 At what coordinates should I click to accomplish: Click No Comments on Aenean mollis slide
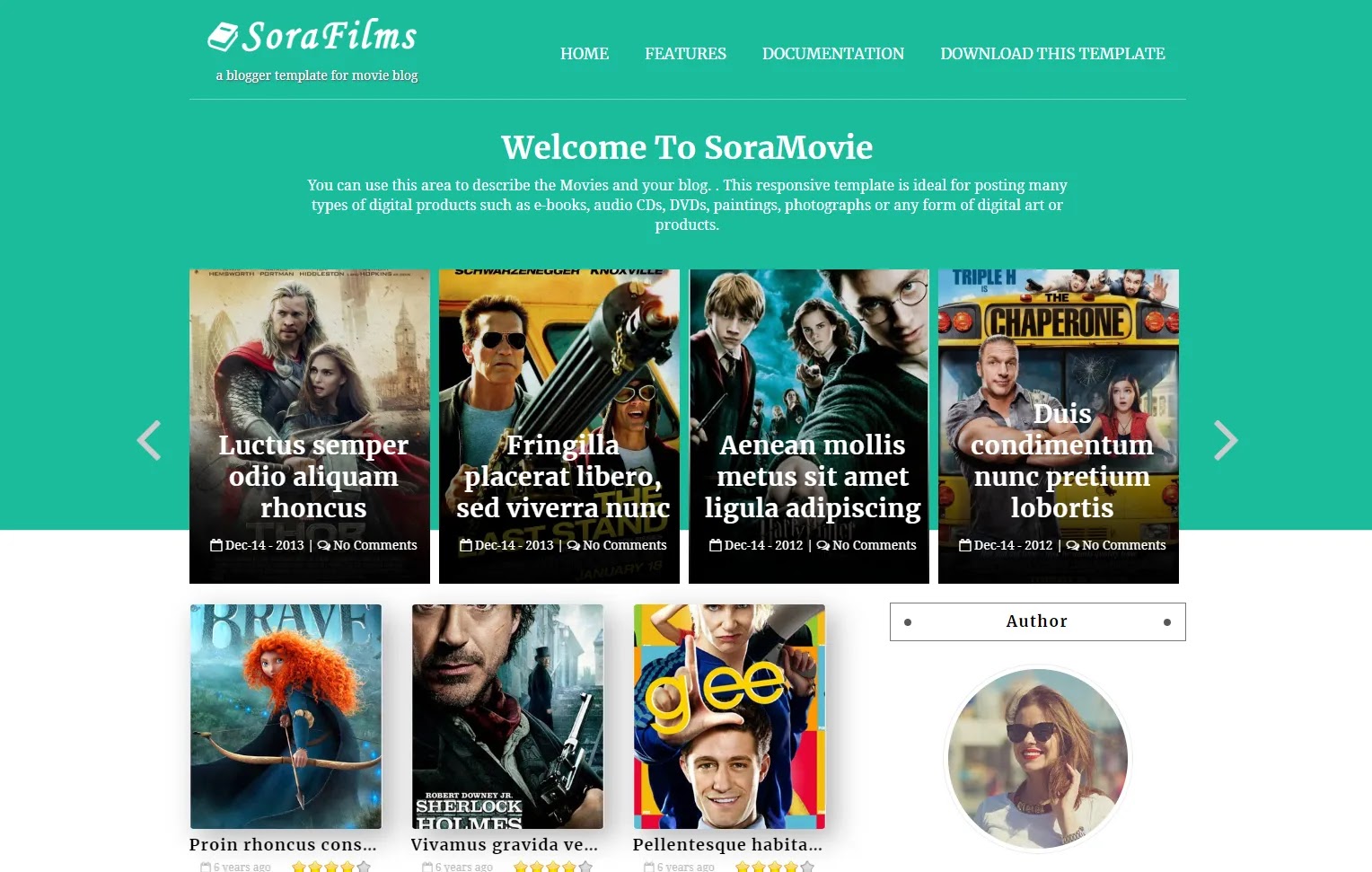[875, 545]
